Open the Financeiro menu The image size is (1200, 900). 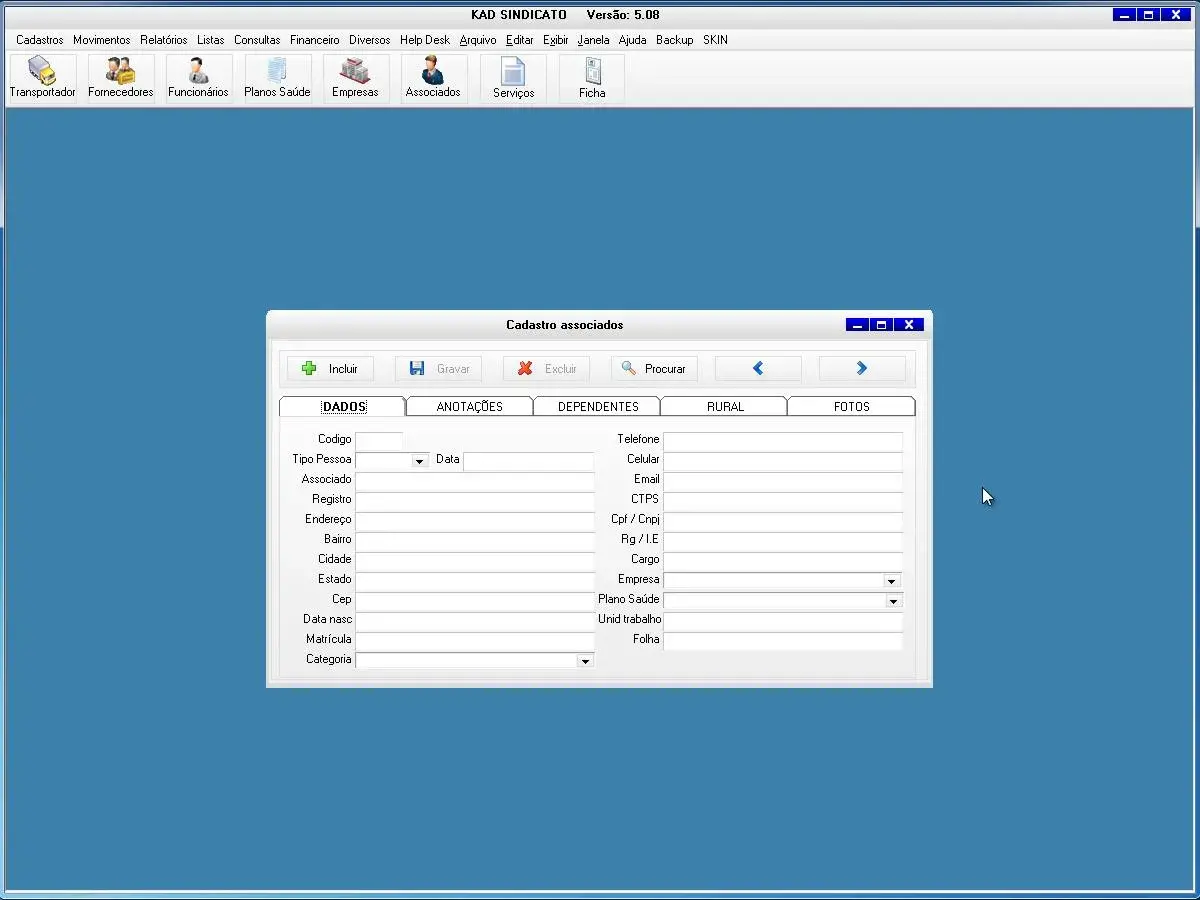coord(315,40)
